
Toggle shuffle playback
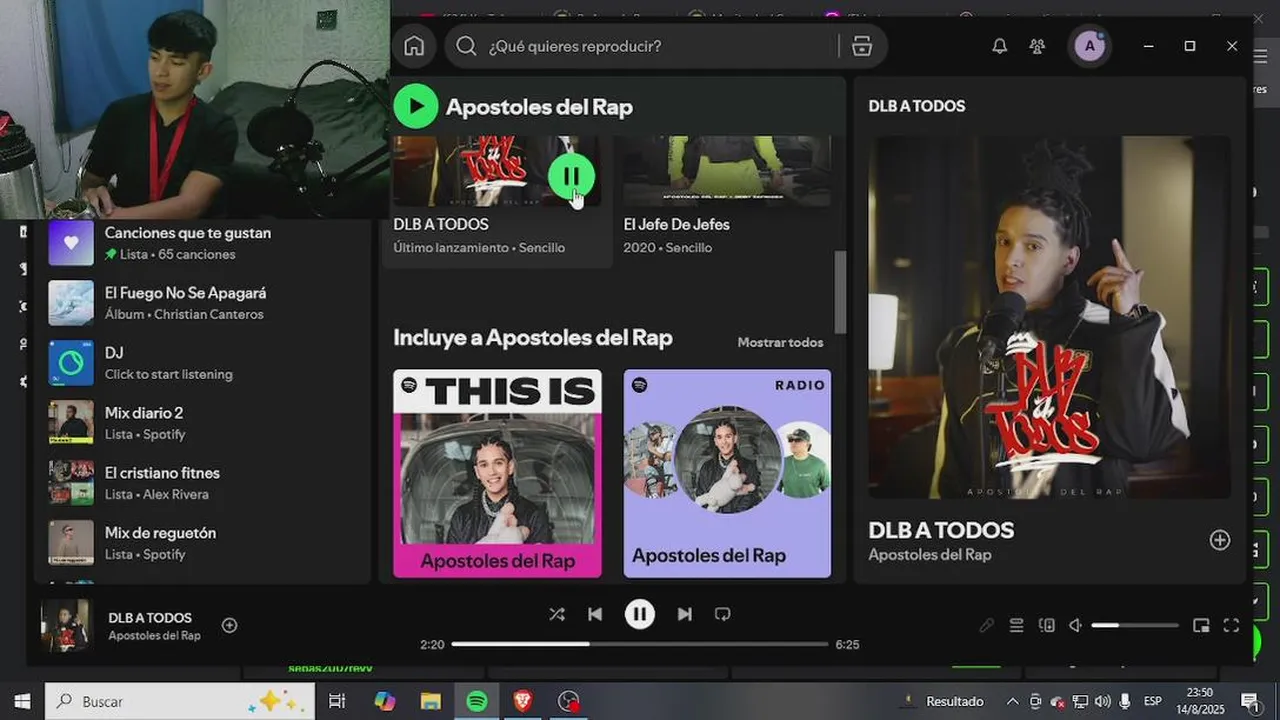coord(557,614)
